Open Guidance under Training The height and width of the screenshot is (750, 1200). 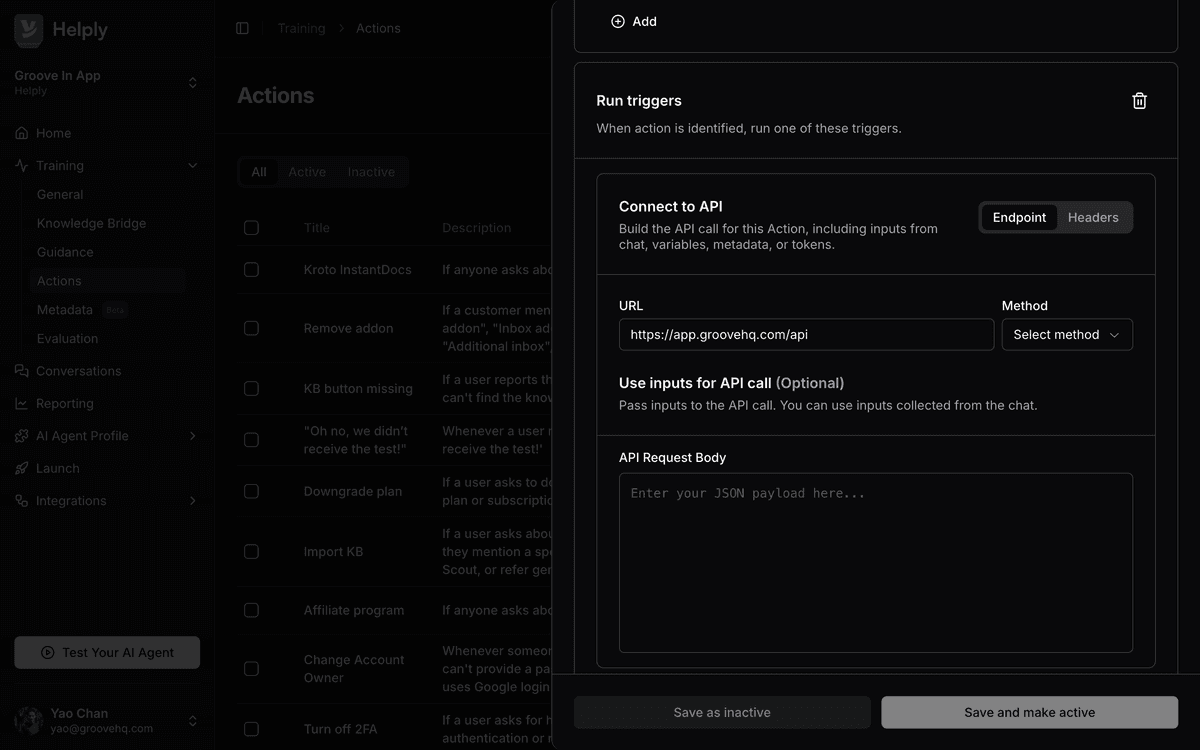pos(65,253)
